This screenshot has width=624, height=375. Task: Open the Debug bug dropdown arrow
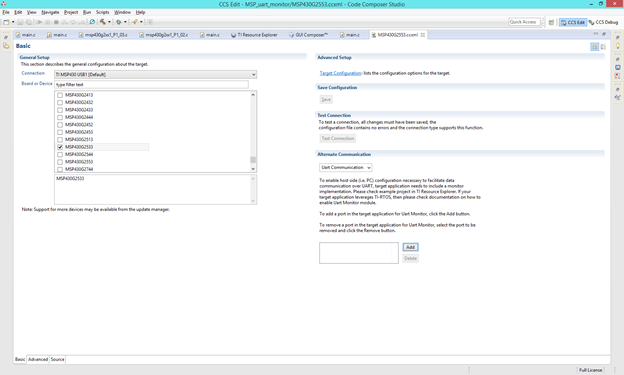[x=125, y=22]
